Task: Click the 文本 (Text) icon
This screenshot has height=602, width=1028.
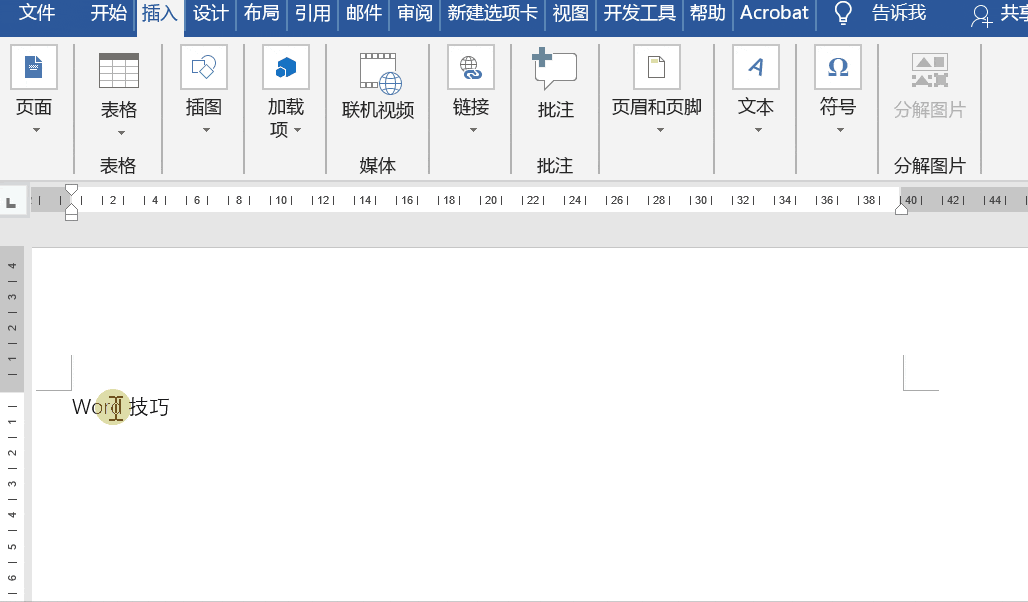Action: coord(755,68)
